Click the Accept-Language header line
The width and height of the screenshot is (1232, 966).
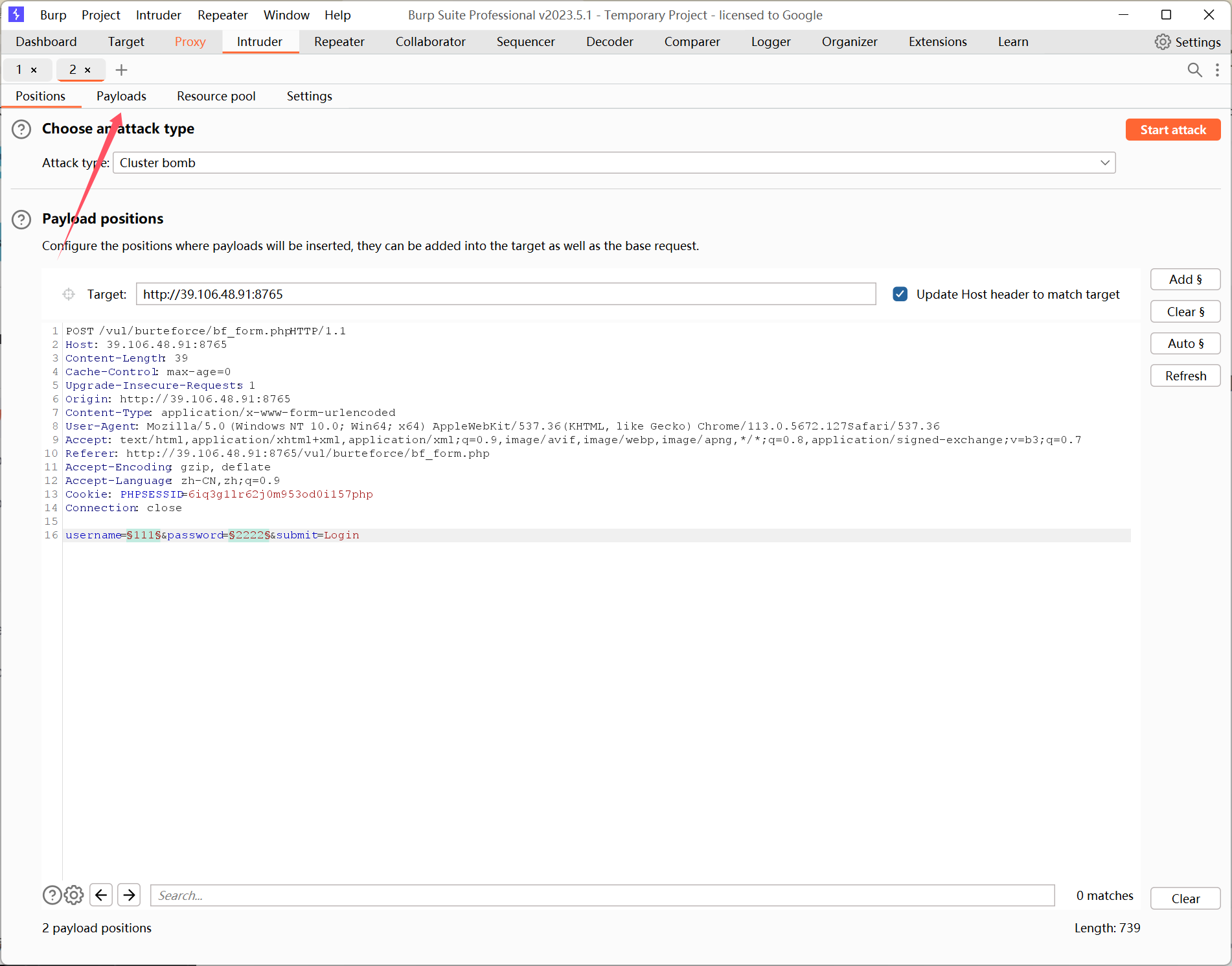(172, 481)
